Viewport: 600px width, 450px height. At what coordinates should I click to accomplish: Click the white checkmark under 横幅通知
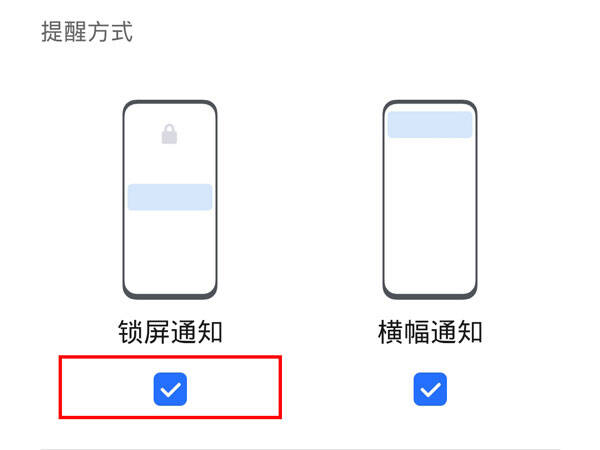tap(430, 390)
